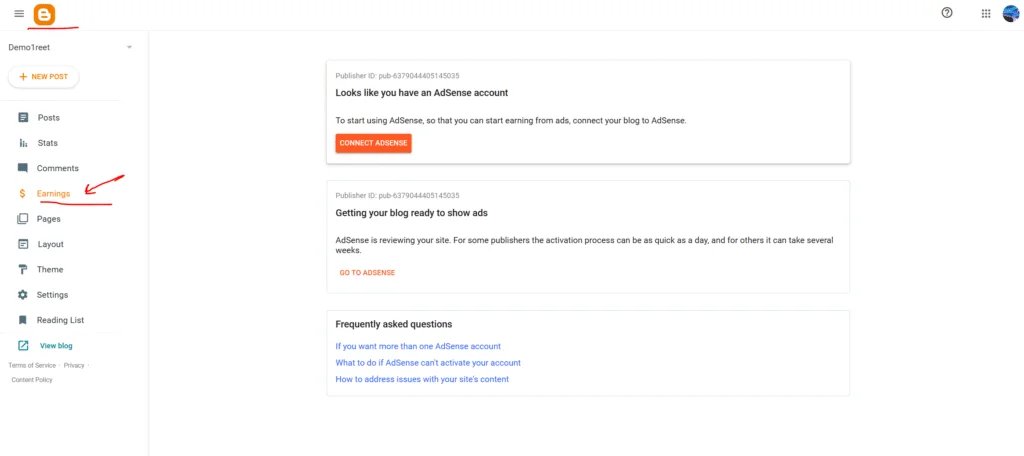This screenshot has width=1024, height=456.
Task: Go to Layout section
Action: click(50, 244)
